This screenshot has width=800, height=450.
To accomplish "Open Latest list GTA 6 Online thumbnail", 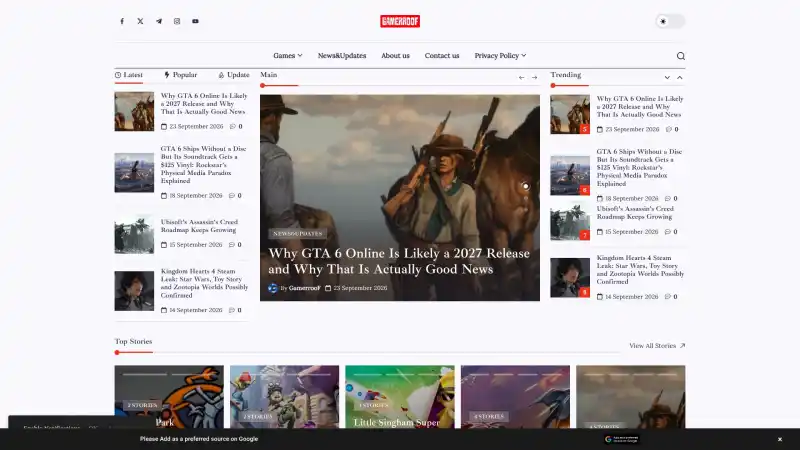I will (x=134, y=111).
